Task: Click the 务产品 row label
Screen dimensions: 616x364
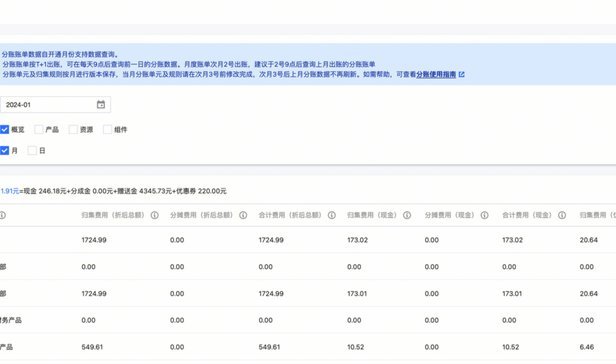Action: pos(11,320)
